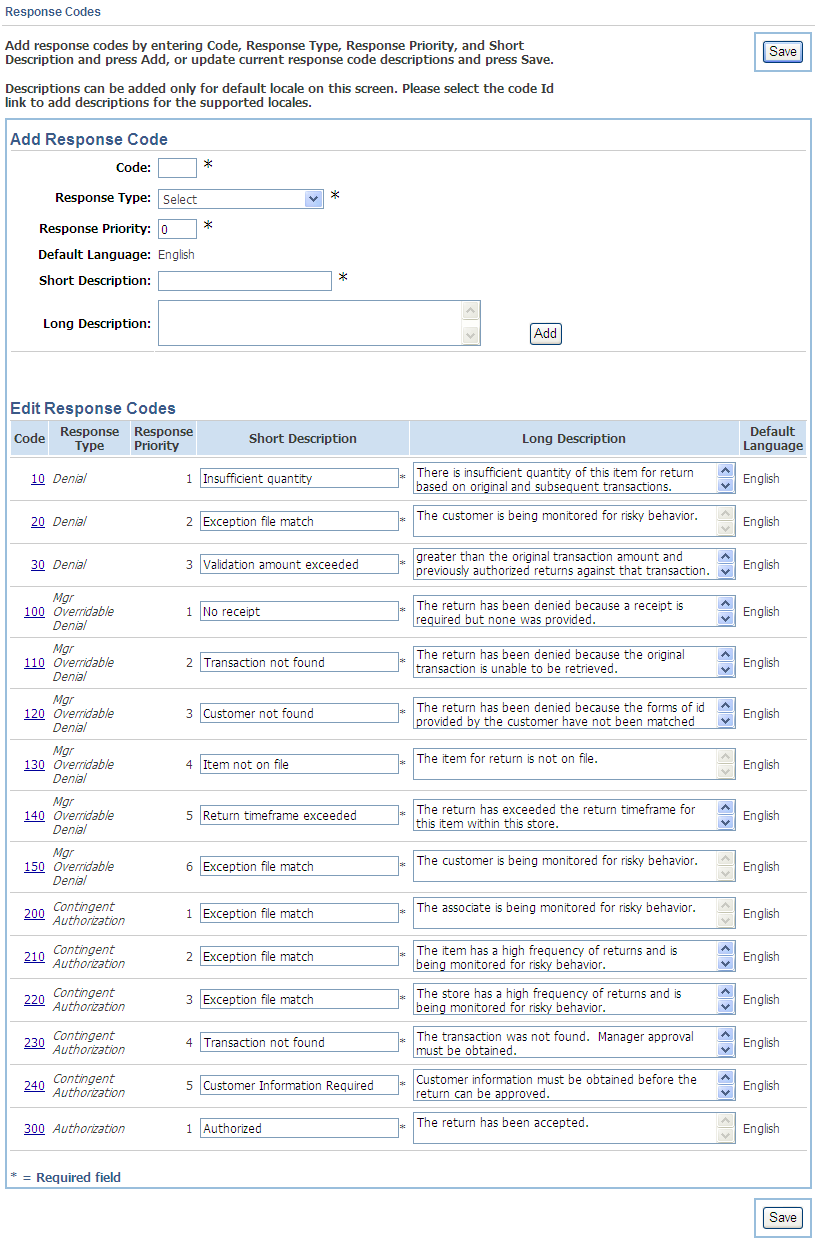The height and width of the screenshot is (1243, 818).
Task: Expand the Select combo box for Response Type
Action: [x=240, y=199]
